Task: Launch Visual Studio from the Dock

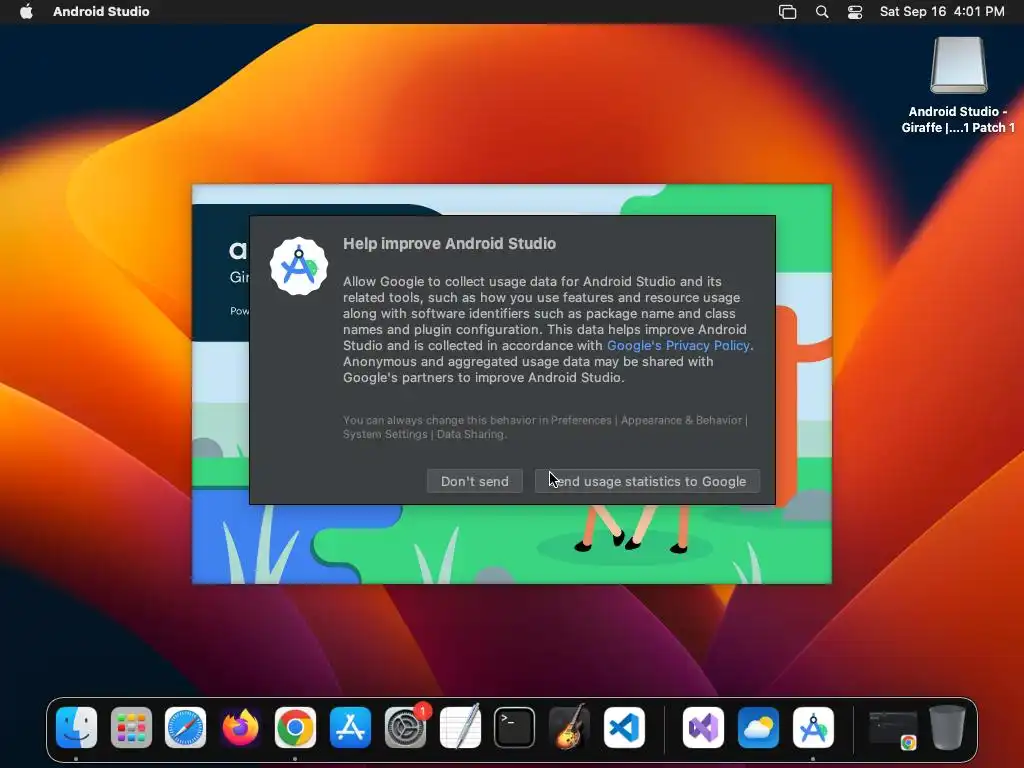Action: coord(703,728)
